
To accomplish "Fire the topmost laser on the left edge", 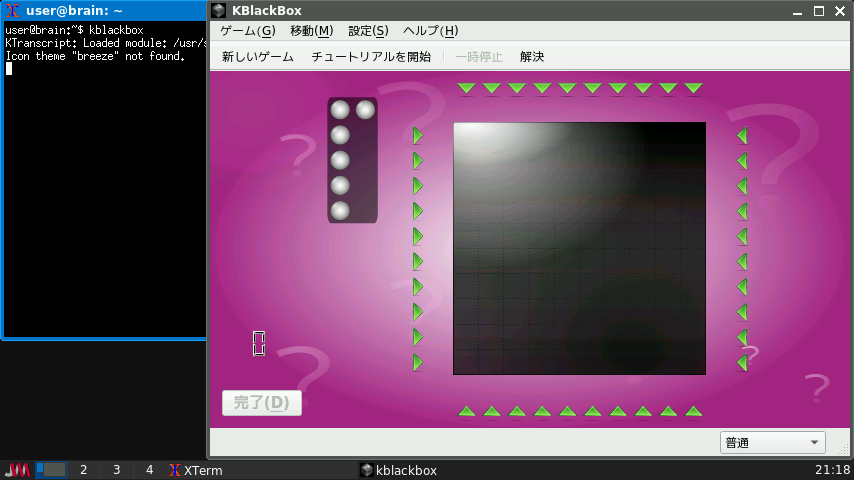I will tap(418, 135).
